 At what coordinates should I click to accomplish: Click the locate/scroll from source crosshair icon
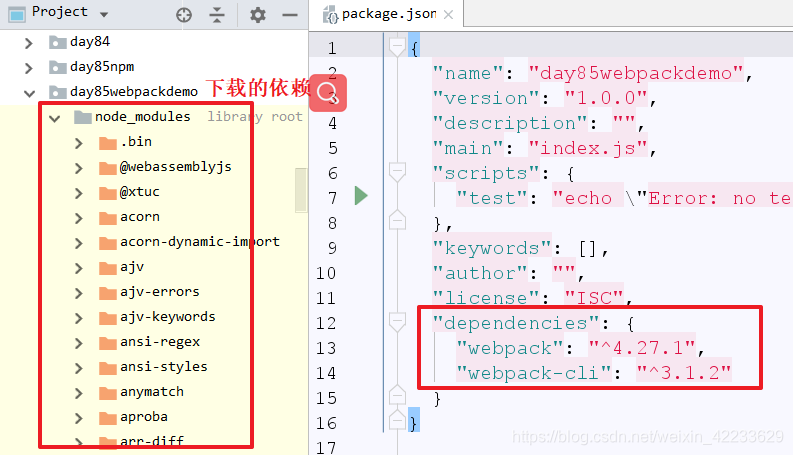pyautogui.click(x=184, y=15)
